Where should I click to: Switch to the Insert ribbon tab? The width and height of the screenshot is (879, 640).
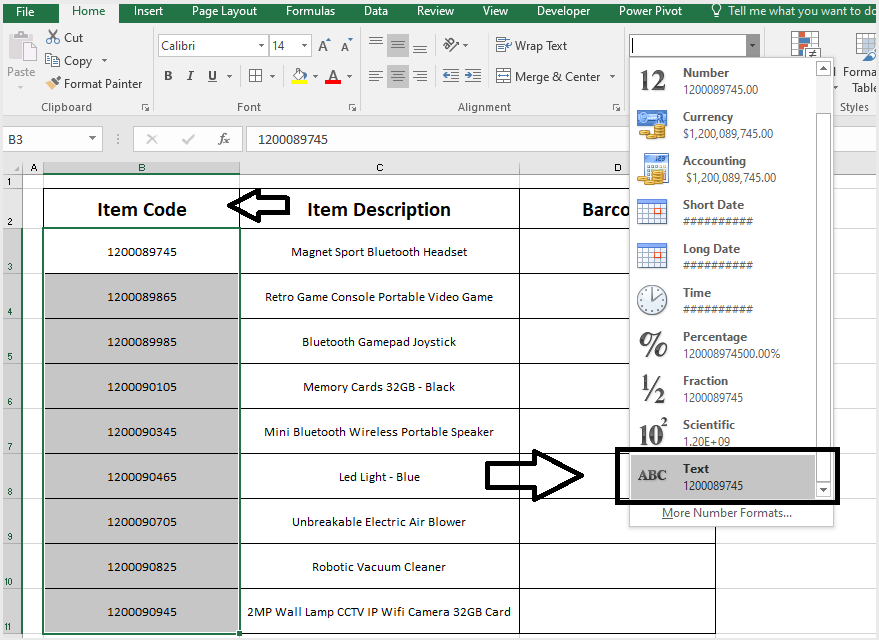(148, 11)
